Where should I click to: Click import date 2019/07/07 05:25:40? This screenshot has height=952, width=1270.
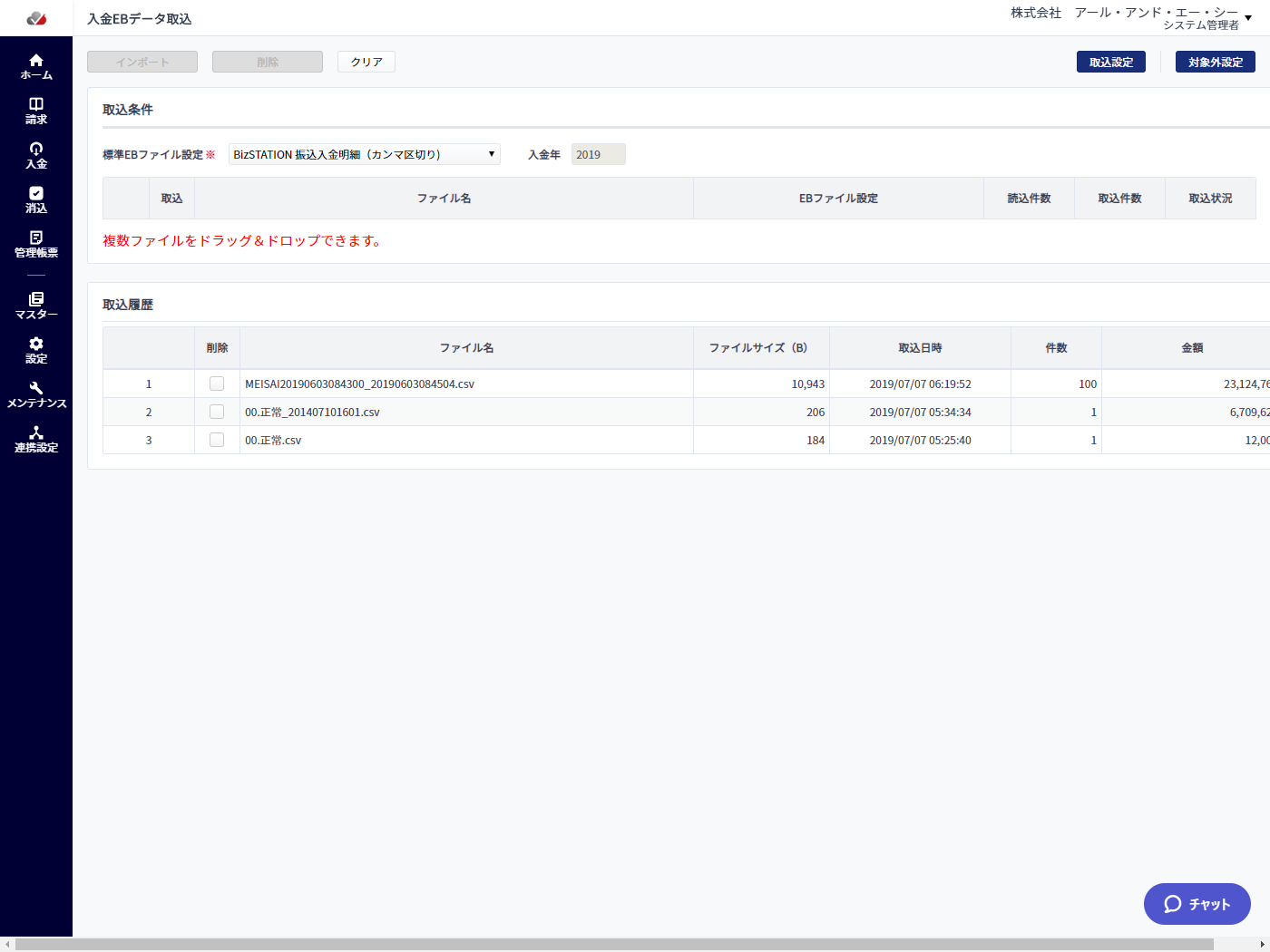pos(920,440)
